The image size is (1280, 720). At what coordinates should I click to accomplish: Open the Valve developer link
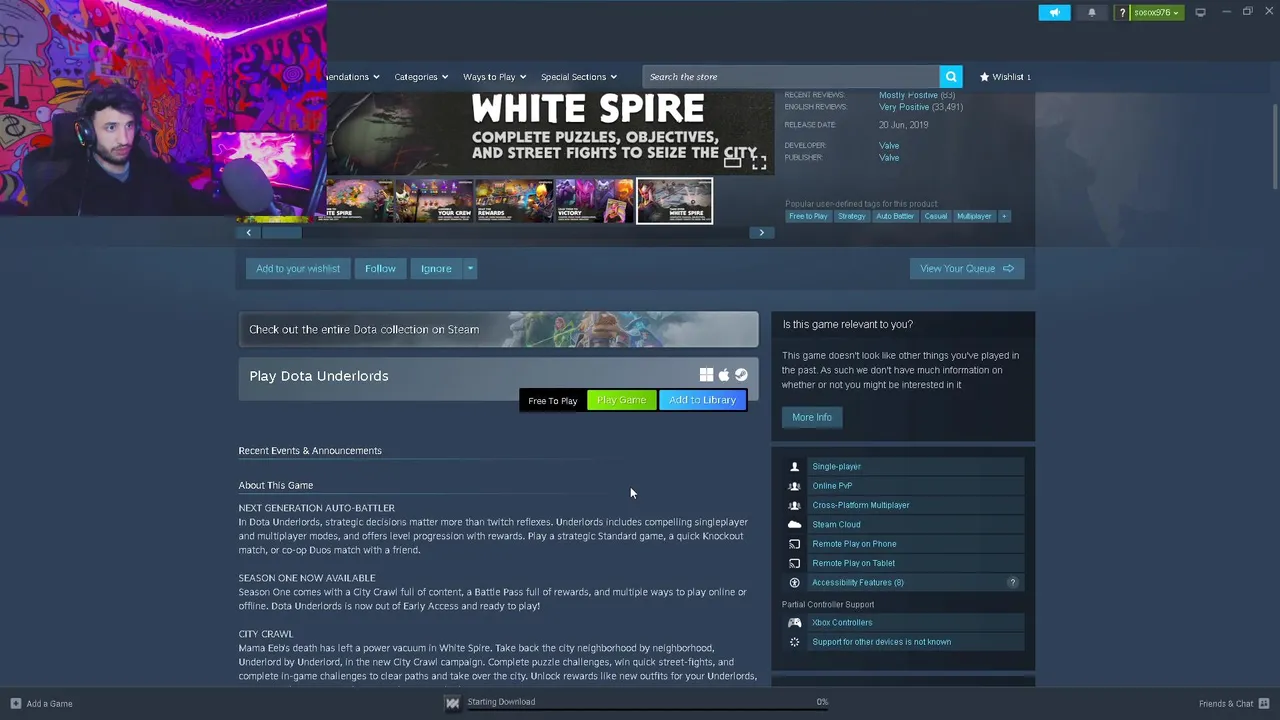889,145
